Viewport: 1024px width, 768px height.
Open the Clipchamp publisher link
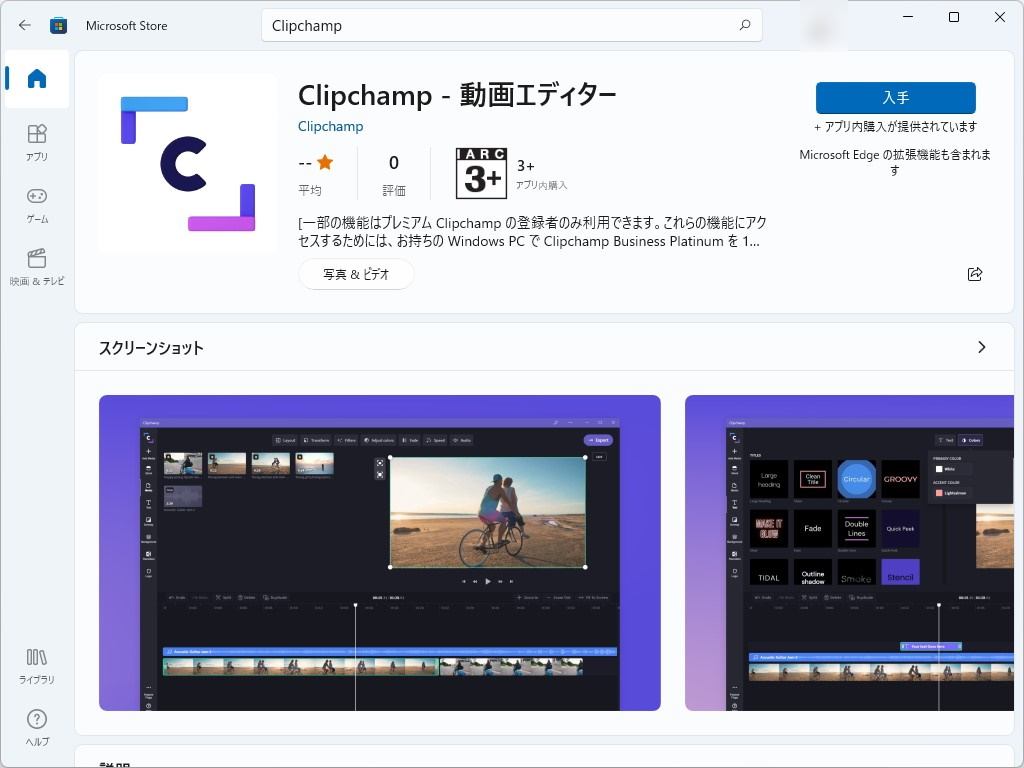point(330,126)
